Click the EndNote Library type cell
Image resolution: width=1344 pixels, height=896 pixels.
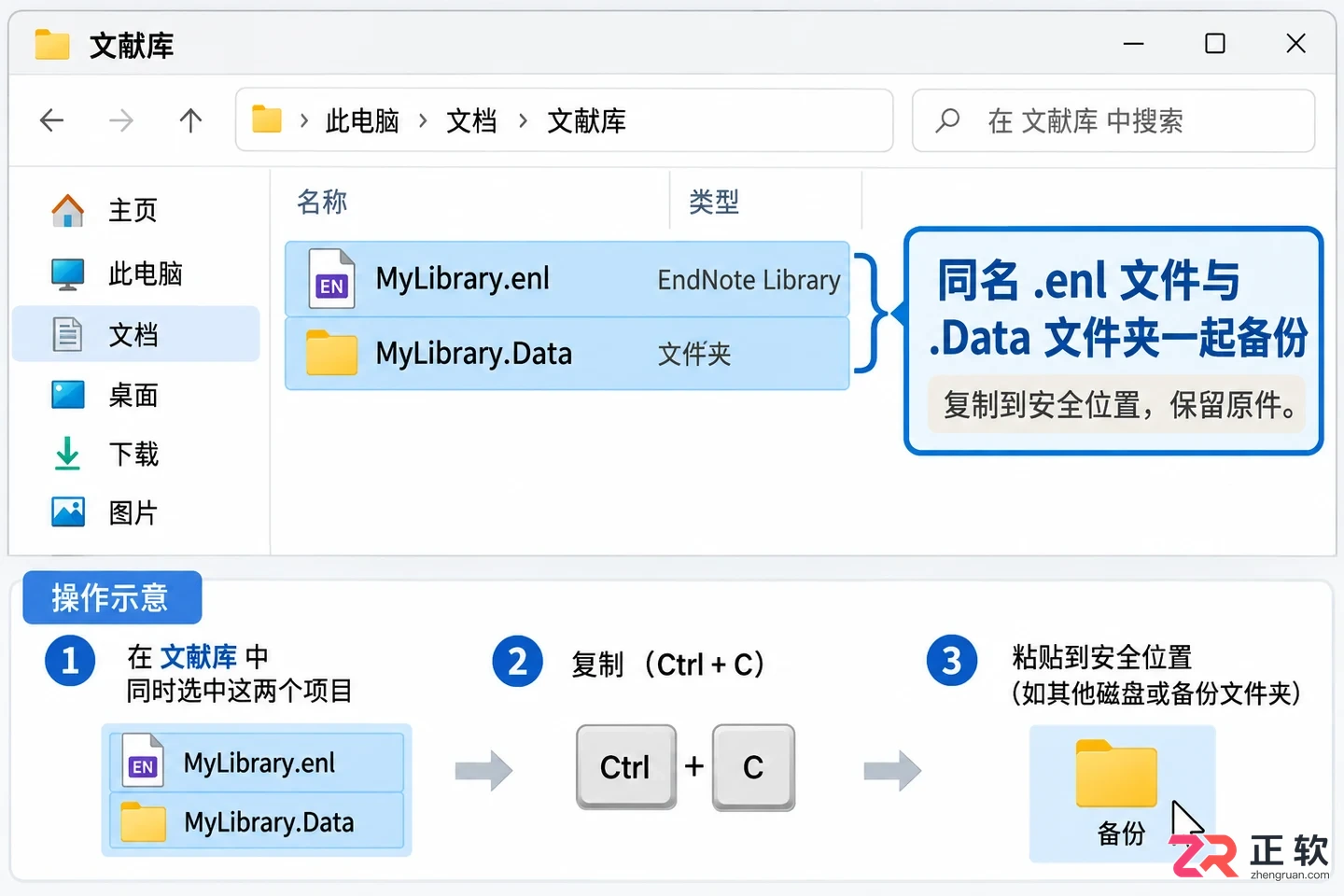[x=749, y=280]
